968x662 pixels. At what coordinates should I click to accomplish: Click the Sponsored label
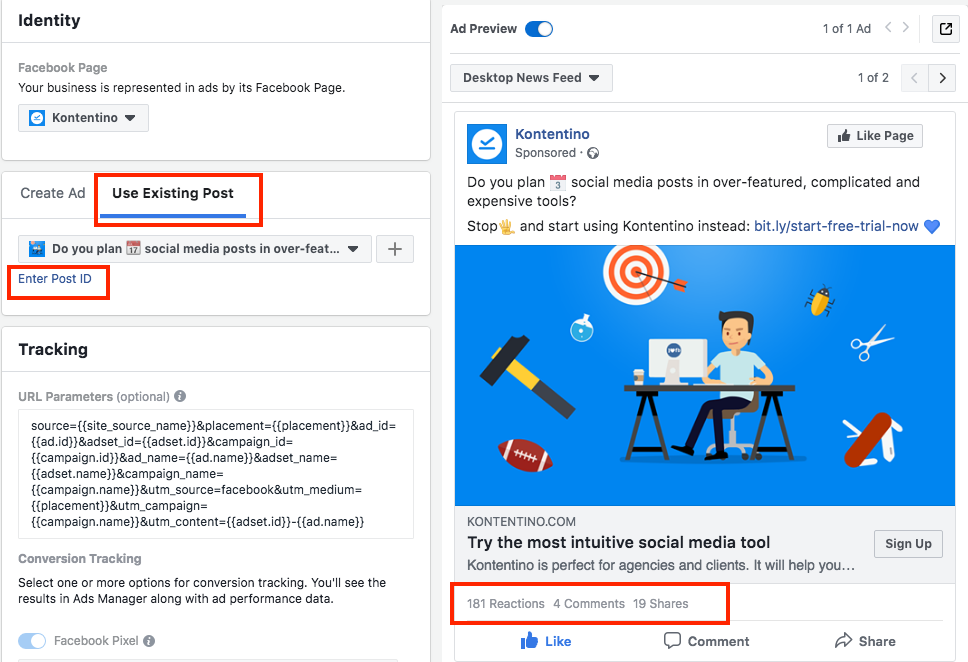pos(545,153)
